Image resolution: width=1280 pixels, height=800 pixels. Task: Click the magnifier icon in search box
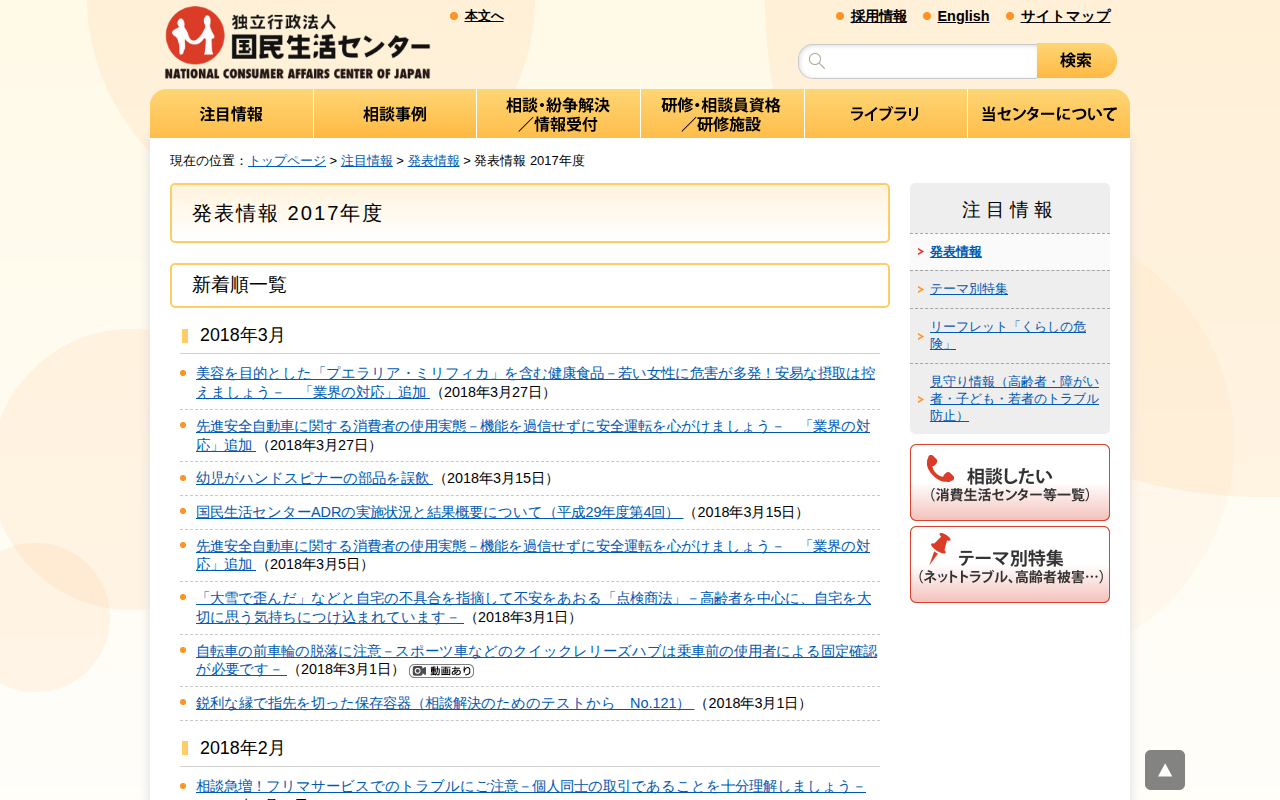click(817, 62)
